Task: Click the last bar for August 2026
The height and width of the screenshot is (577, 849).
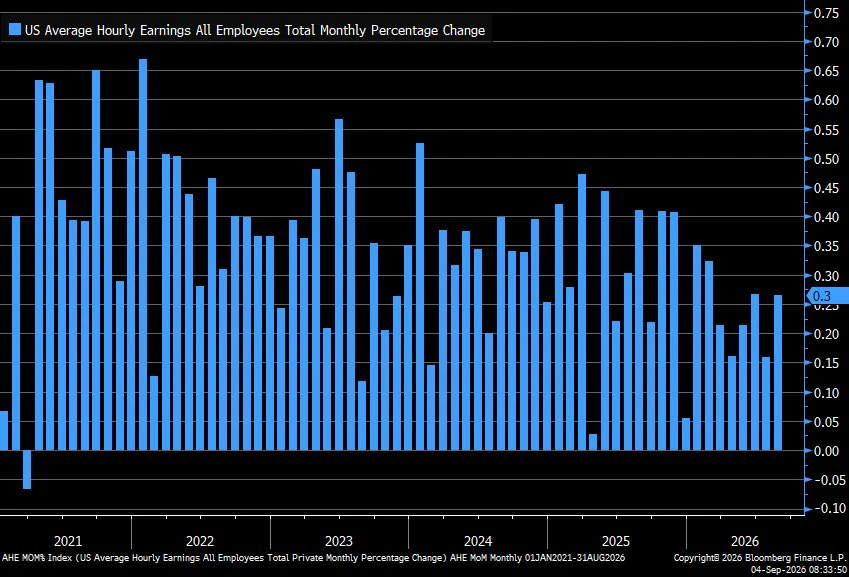Action: pos(778,372)
